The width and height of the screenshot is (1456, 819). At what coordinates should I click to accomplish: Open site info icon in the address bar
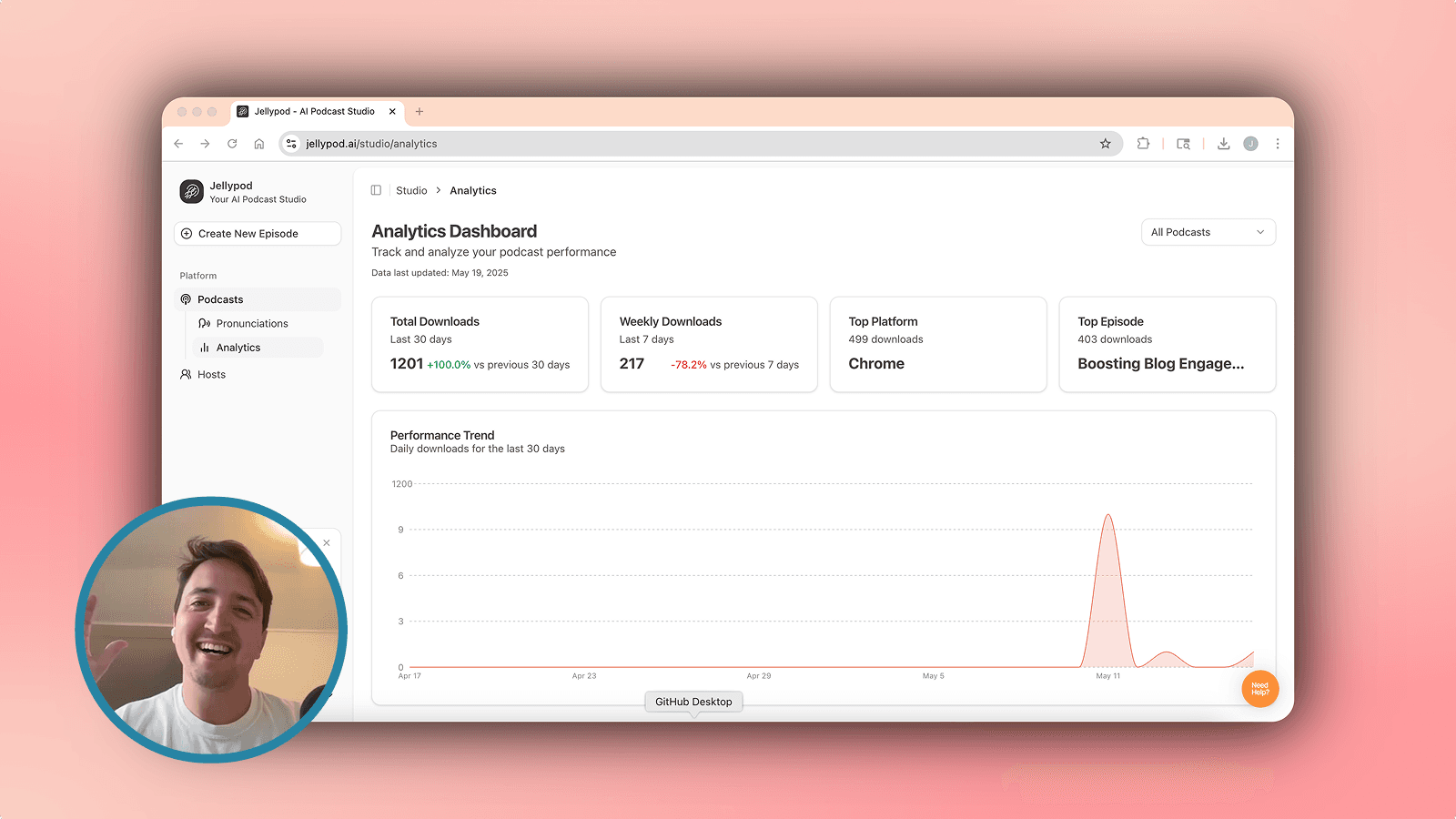[x=291, y=144]
